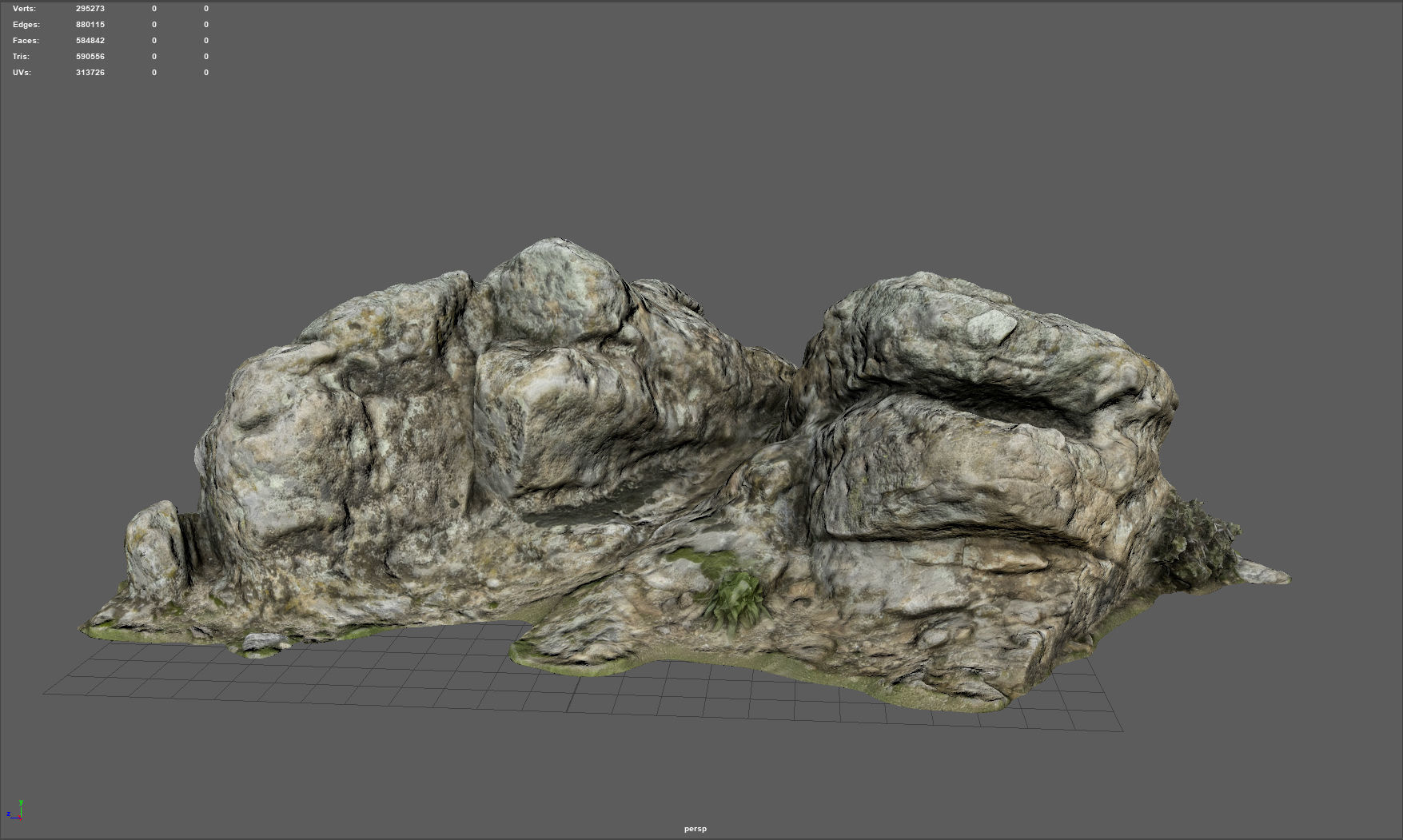Select the 'Verts:' HUD label

[24, 9]
